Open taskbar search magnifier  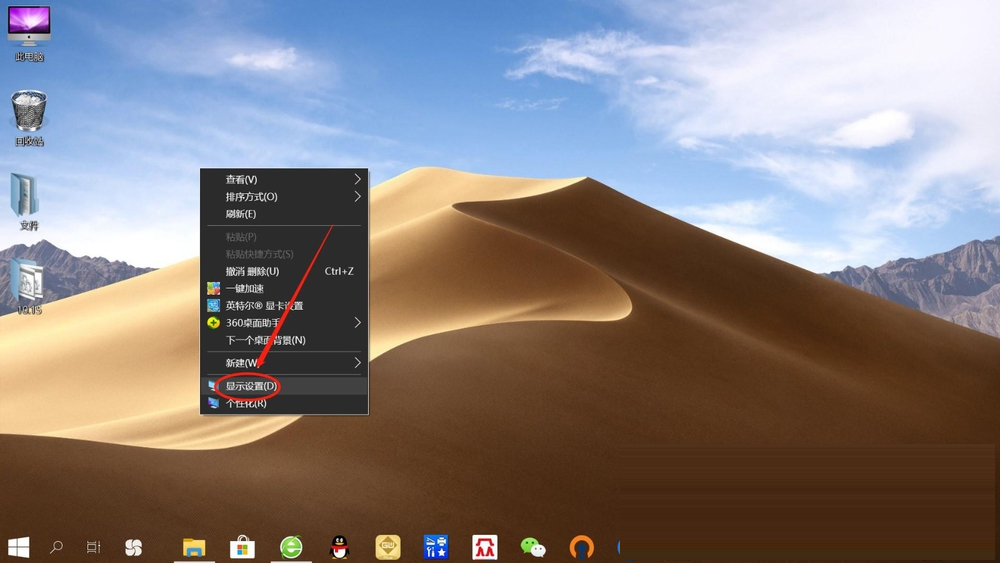(x=56, y=547)
